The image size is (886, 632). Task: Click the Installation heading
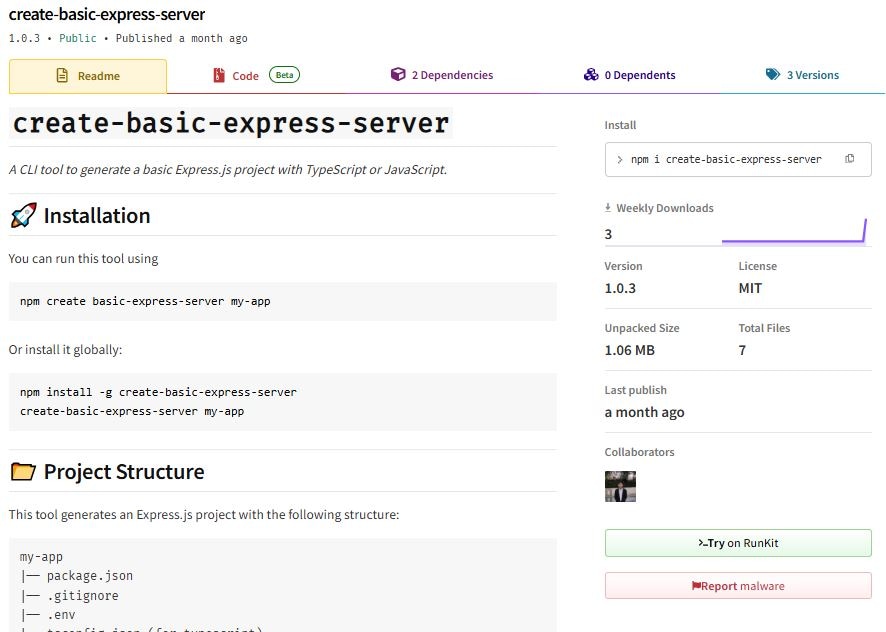pyautogui.click(x=97, y=215)
